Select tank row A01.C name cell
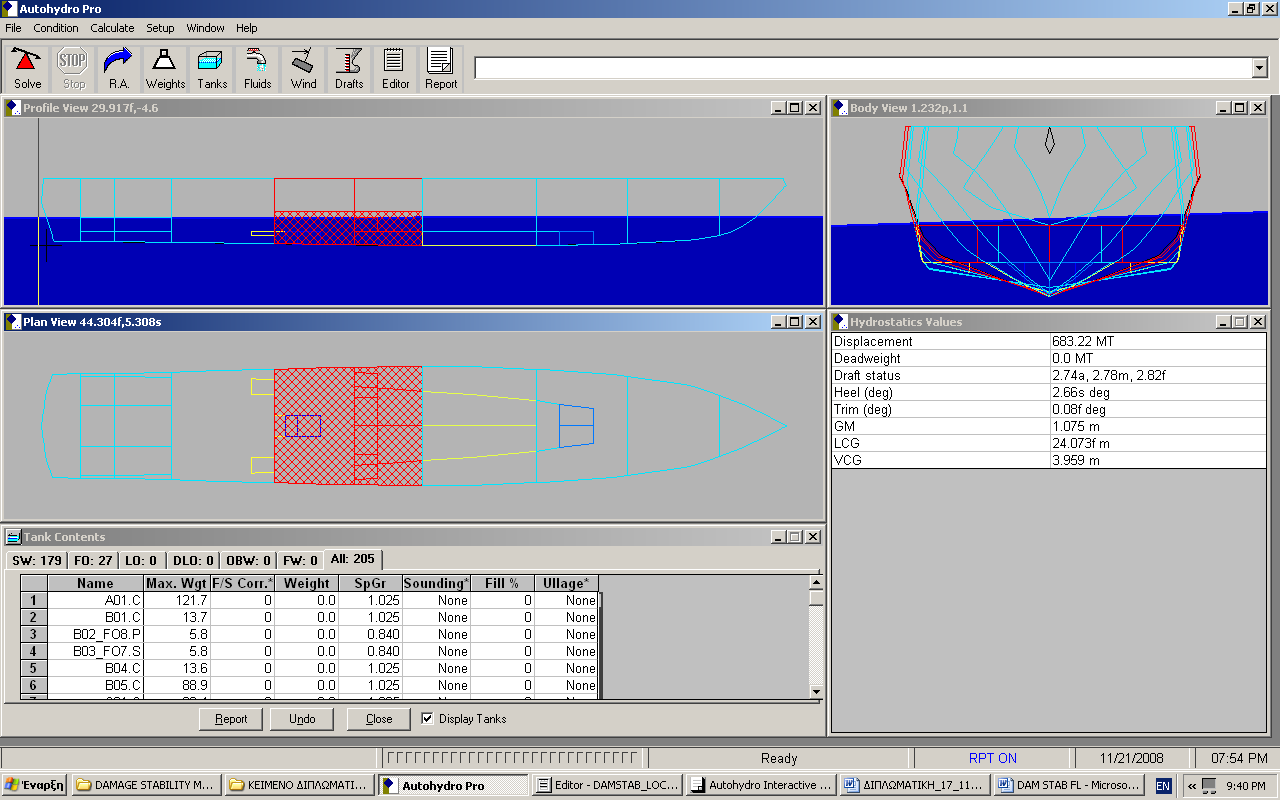 pos(96,600)
